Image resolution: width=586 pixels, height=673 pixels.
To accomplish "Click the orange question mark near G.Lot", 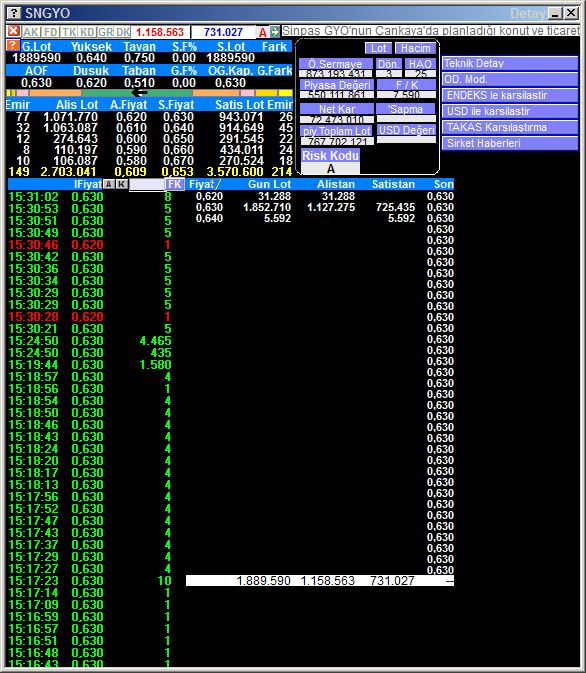I will tap(13, 45).
